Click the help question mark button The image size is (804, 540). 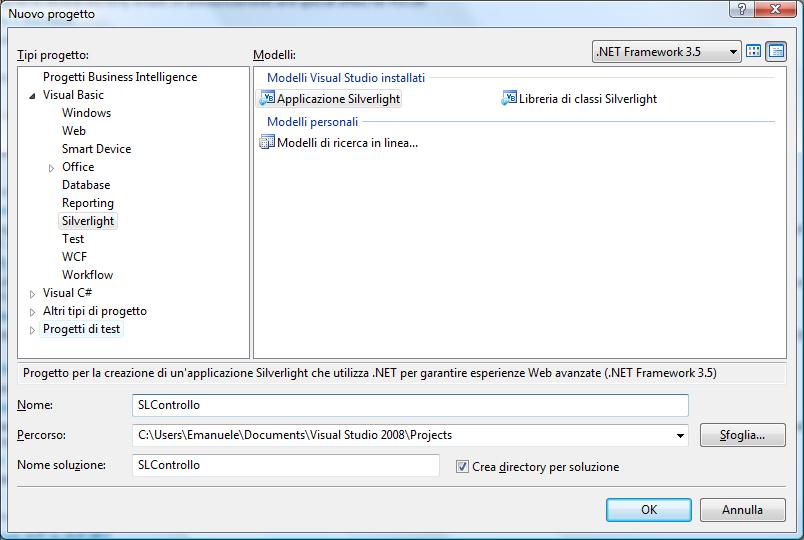[x=741, y=9]
